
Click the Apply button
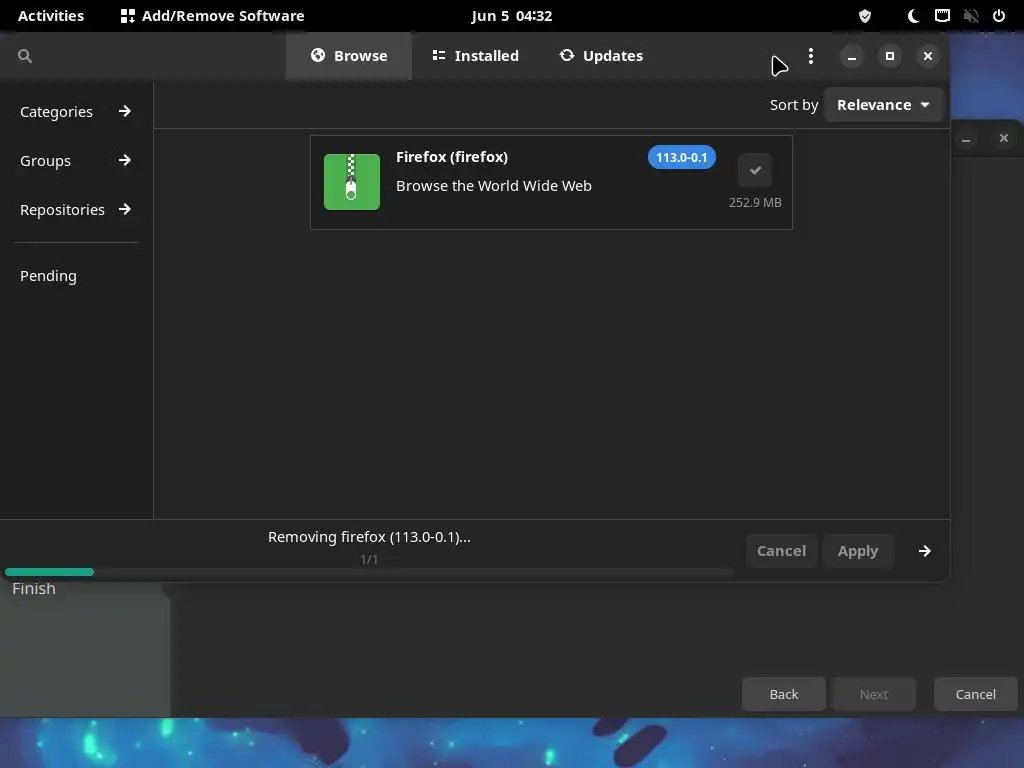857,551
